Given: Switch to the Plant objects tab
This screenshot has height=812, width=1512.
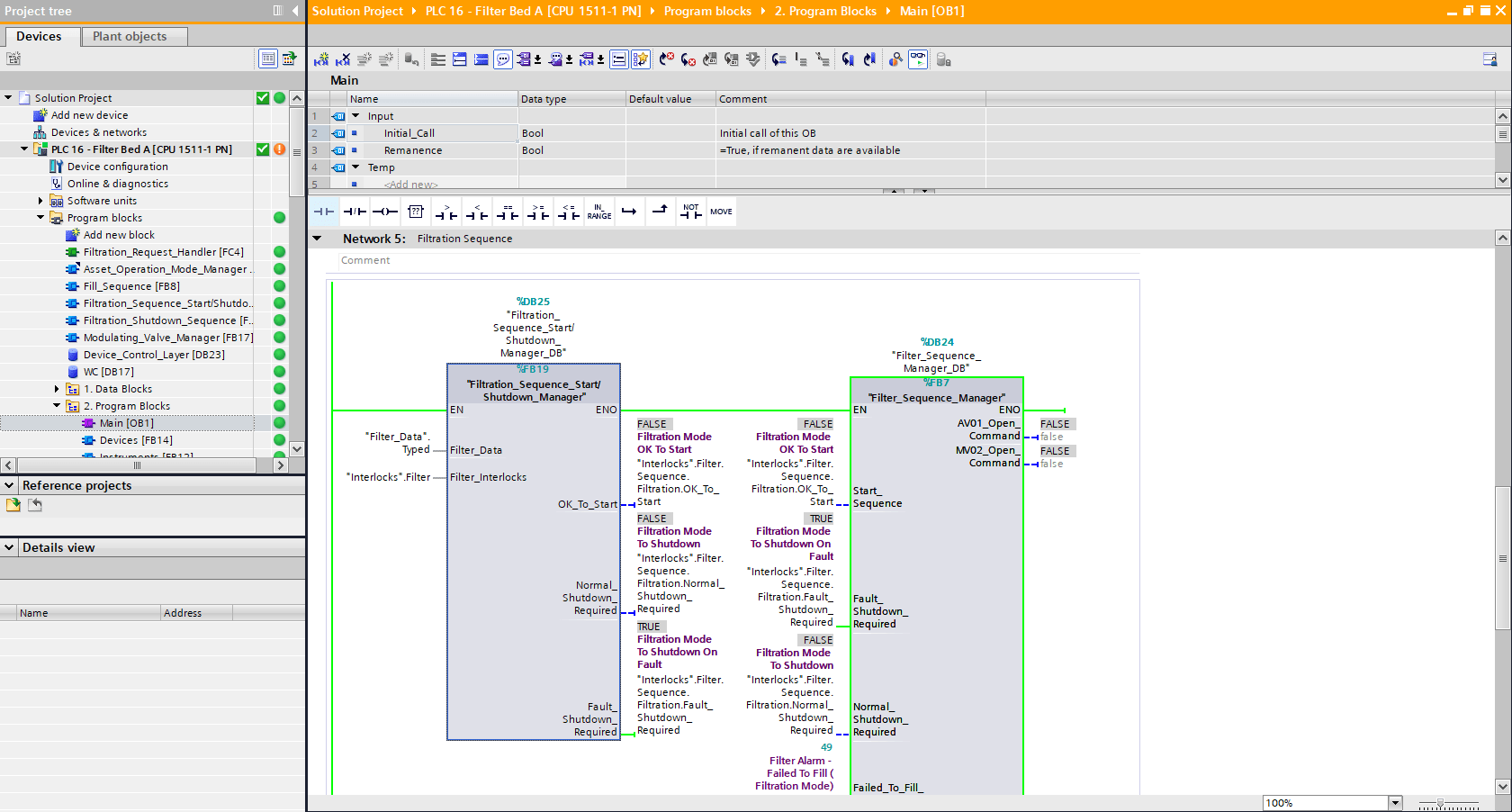Looking at the screenshot, I should [x=130, y=36].
